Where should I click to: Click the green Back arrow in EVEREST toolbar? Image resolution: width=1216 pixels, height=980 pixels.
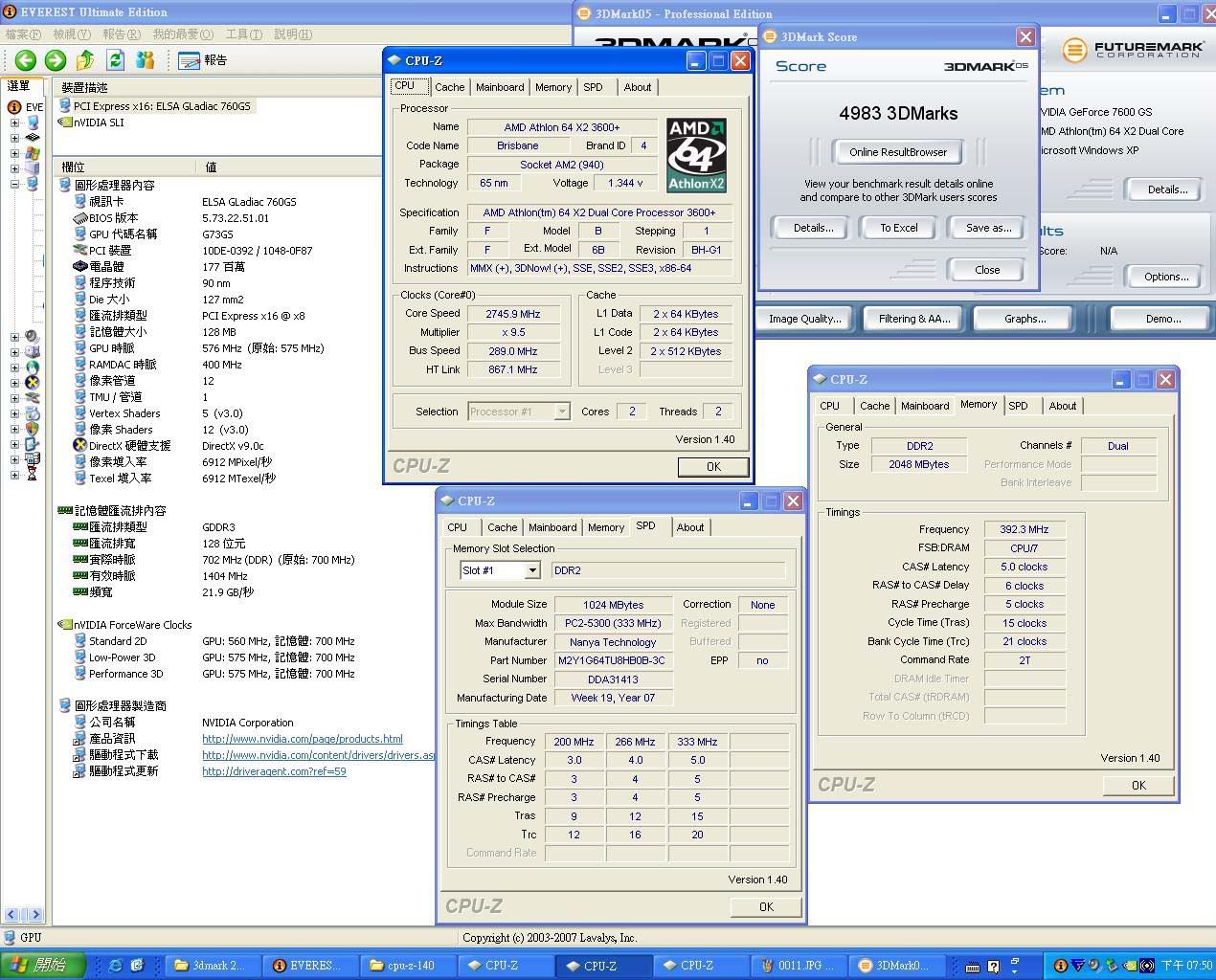click(25, 59)
